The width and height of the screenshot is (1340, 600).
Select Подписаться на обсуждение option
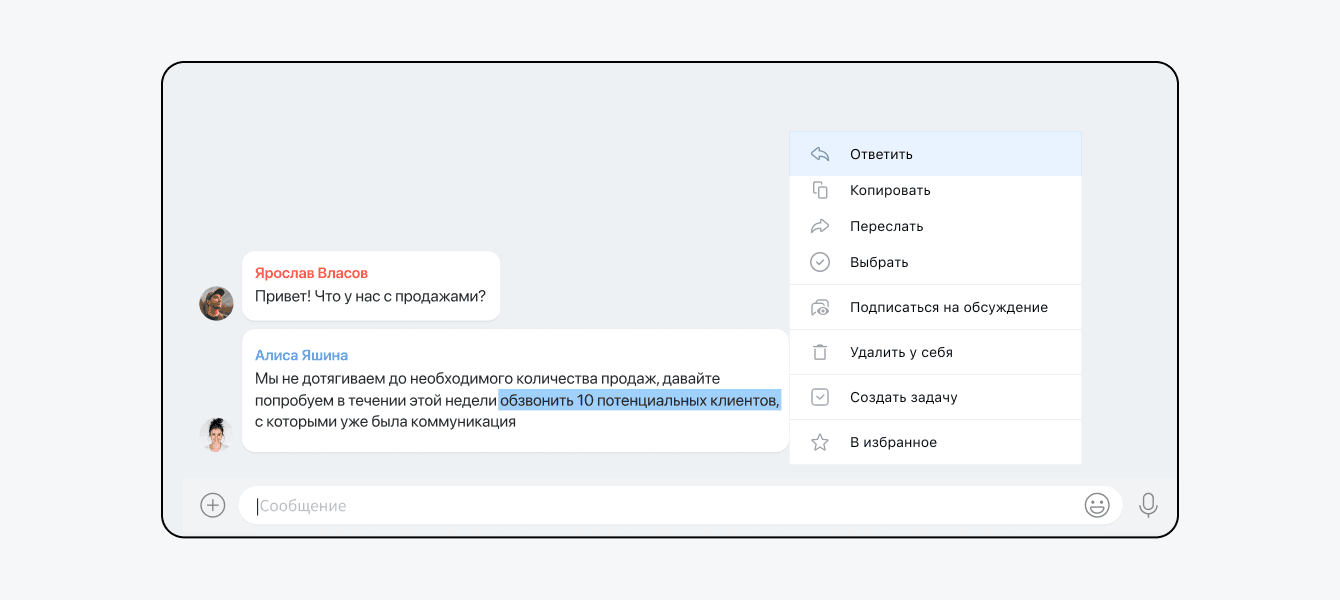click(x=948, y=307)
